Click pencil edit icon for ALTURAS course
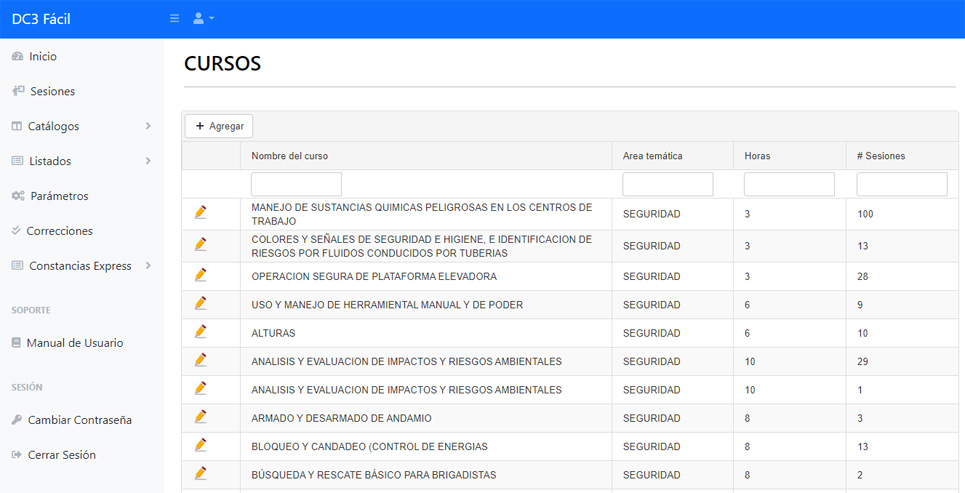 [201, 332]
